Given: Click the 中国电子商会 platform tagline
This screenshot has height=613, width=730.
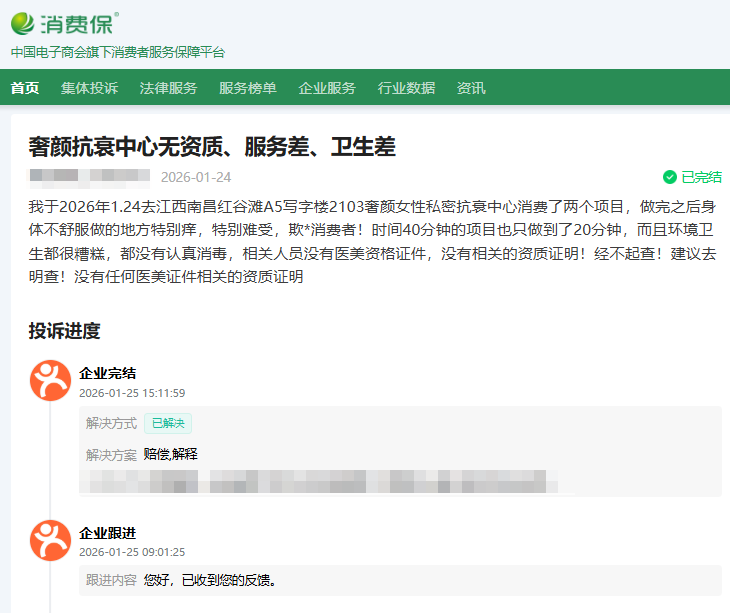Looking at the screenshot, I should (118, 52).
